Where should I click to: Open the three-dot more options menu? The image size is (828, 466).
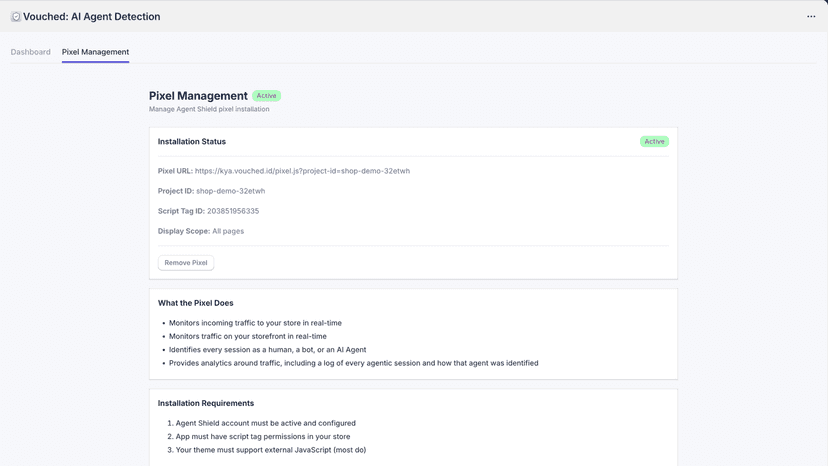click(811, 16)
